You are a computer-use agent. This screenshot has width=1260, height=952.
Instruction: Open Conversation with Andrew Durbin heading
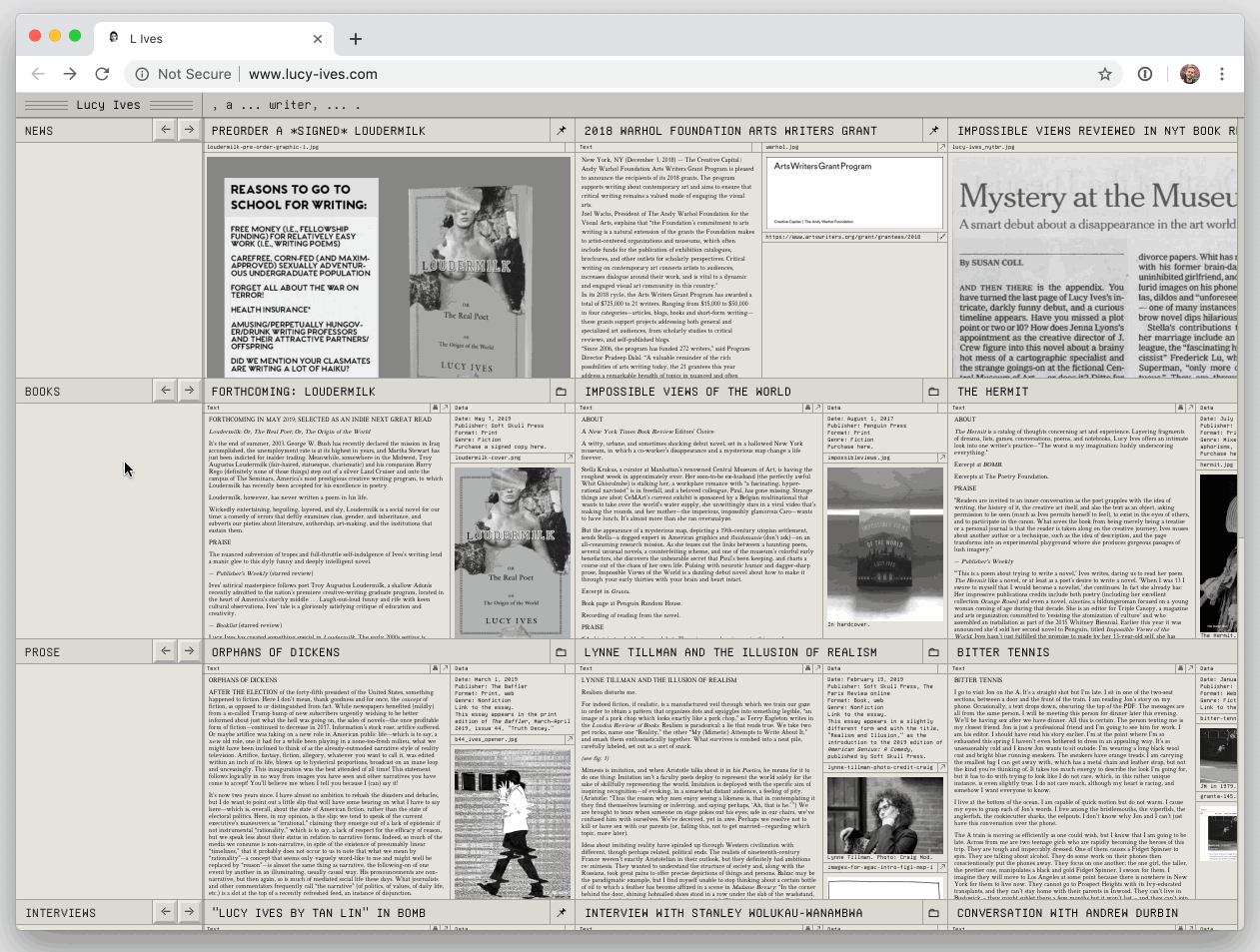[1067, 913]
